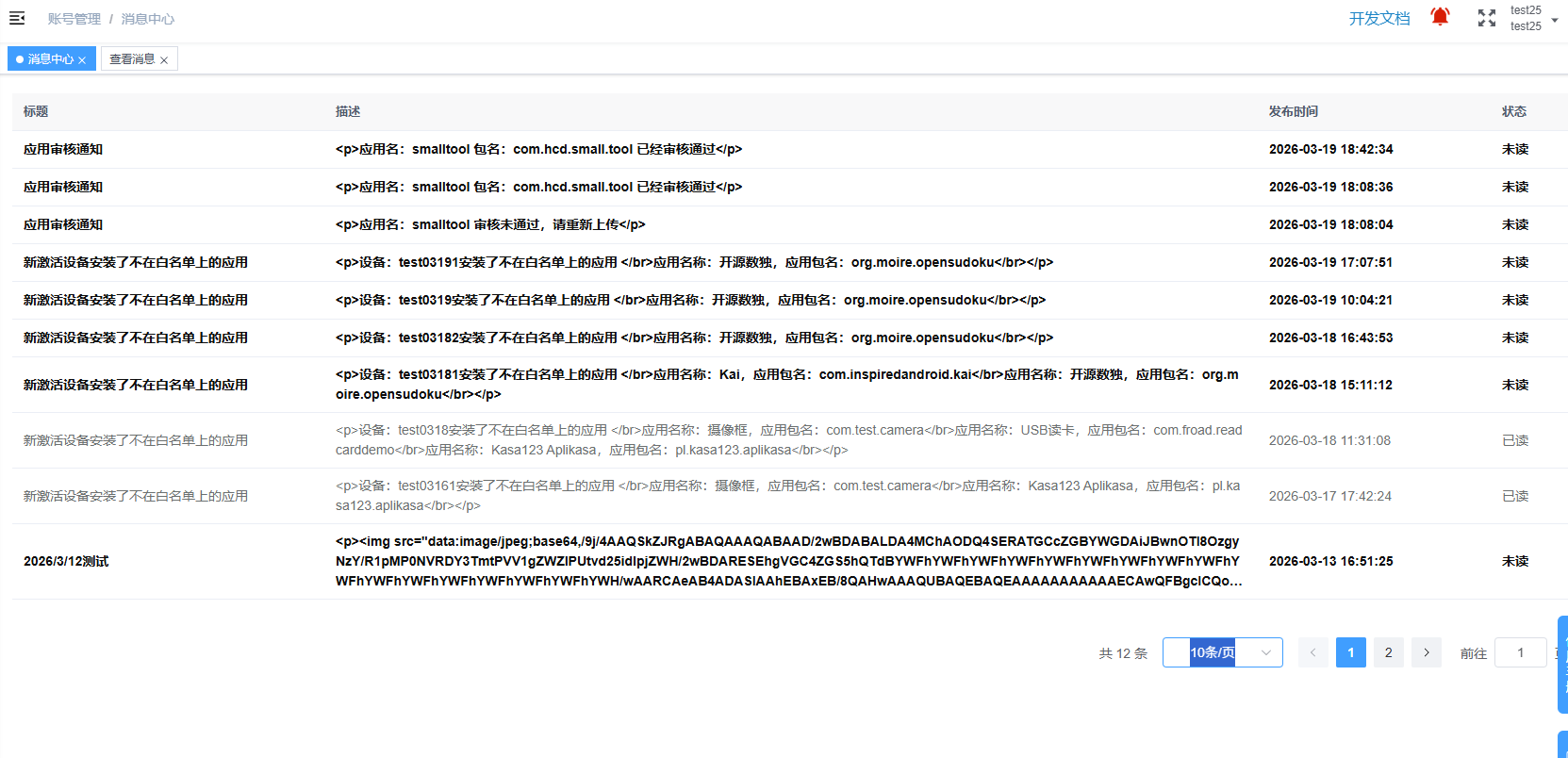
Task: Click the 共 12 条 total count
Action: click(x=1123, y=653)
